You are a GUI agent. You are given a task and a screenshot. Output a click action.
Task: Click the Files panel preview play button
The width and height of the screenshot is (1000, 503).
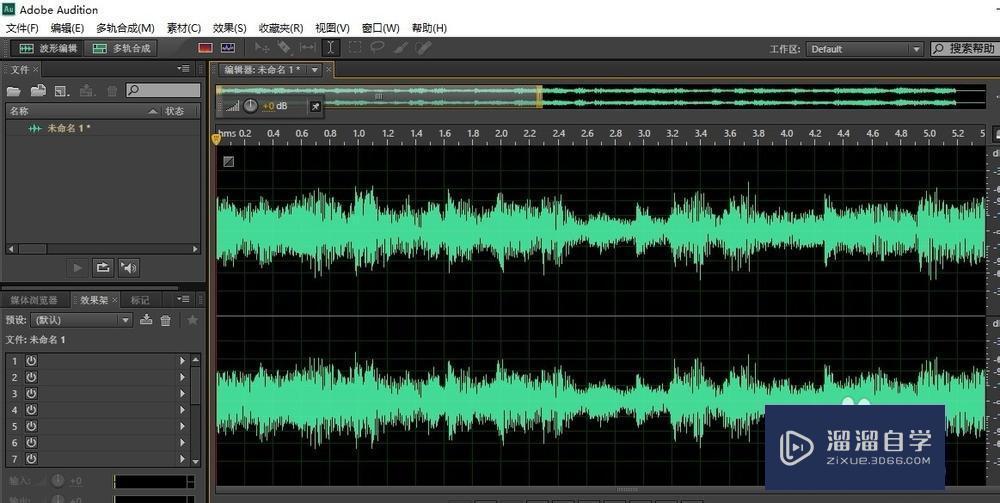(78, 268)
